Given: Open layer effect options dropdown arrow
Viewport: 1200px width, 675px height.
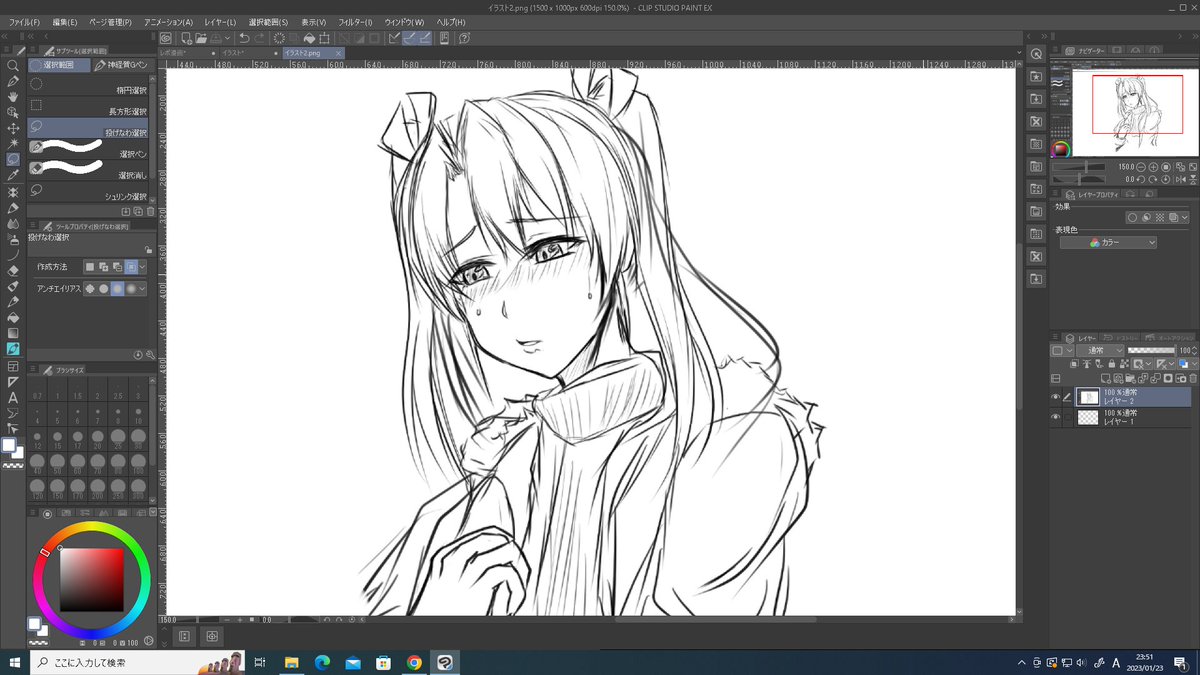Looking at the screenshot, I should [1185, 217].
